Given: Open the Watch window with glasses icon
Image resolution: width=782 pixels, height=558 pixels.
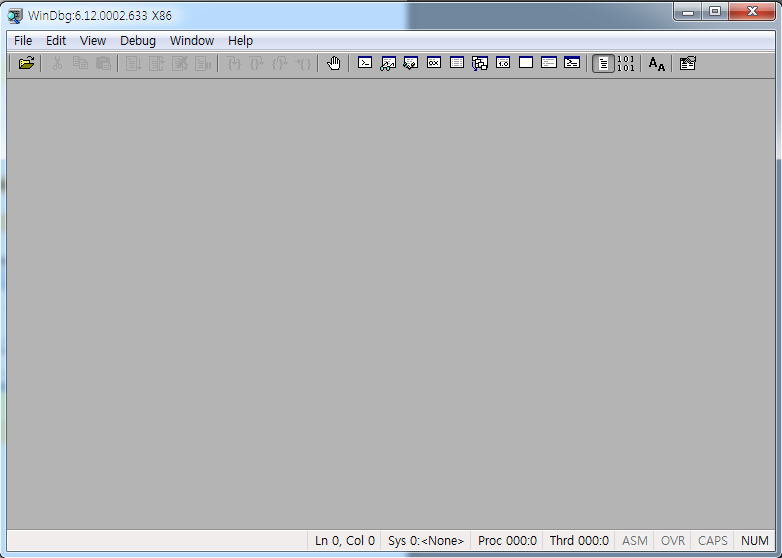Looking at the screenshot, I should (388, 63).
